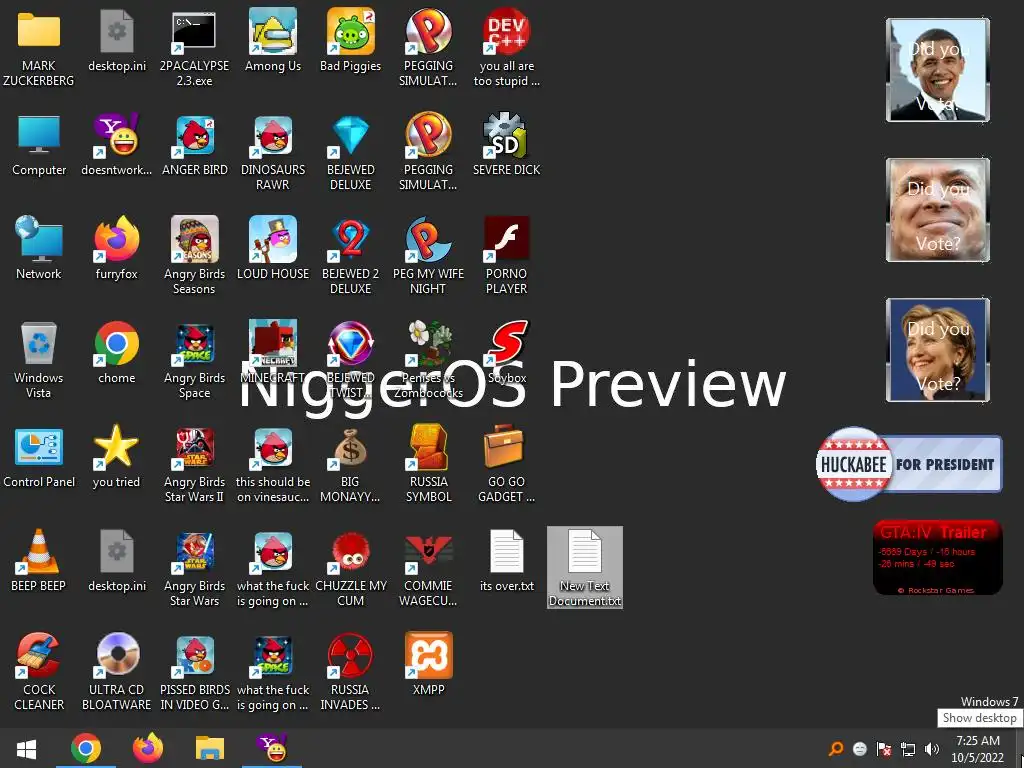Open the clock showing 7:25 AM
1024x768 pixels.
(977, 749)
